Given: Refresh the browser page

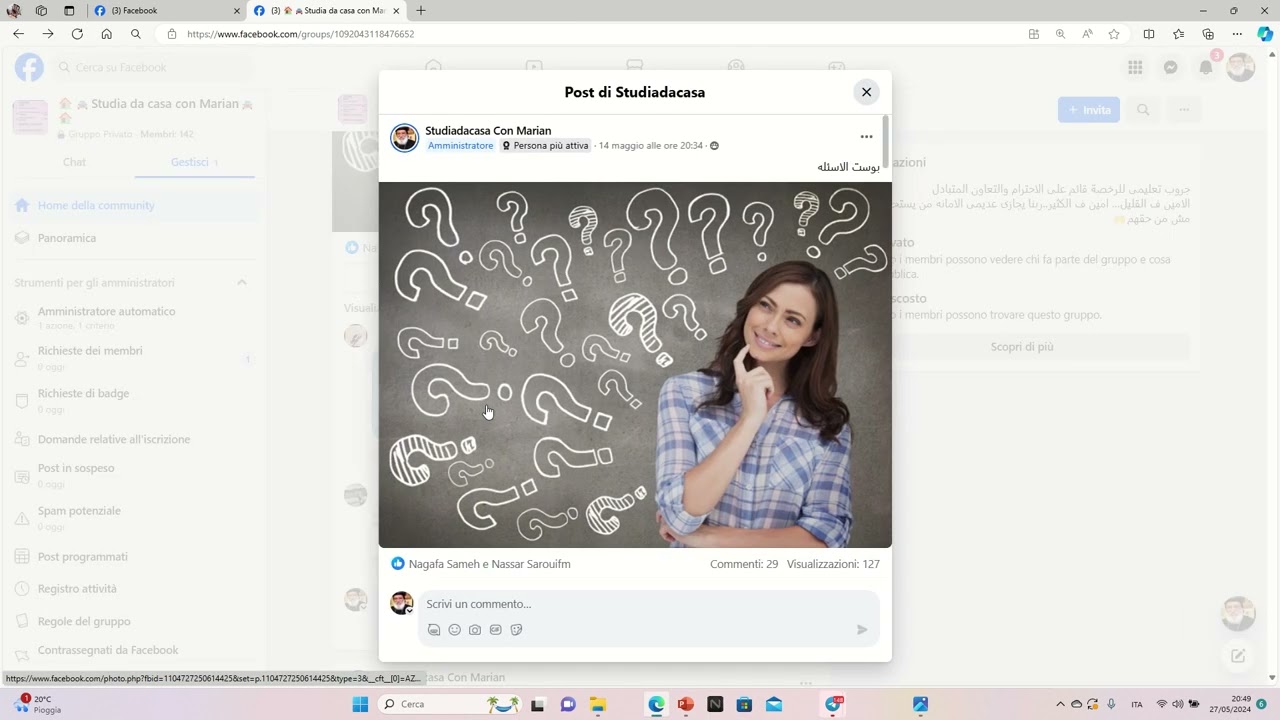Looking at the screenshot, I should (x=77, y=34).
